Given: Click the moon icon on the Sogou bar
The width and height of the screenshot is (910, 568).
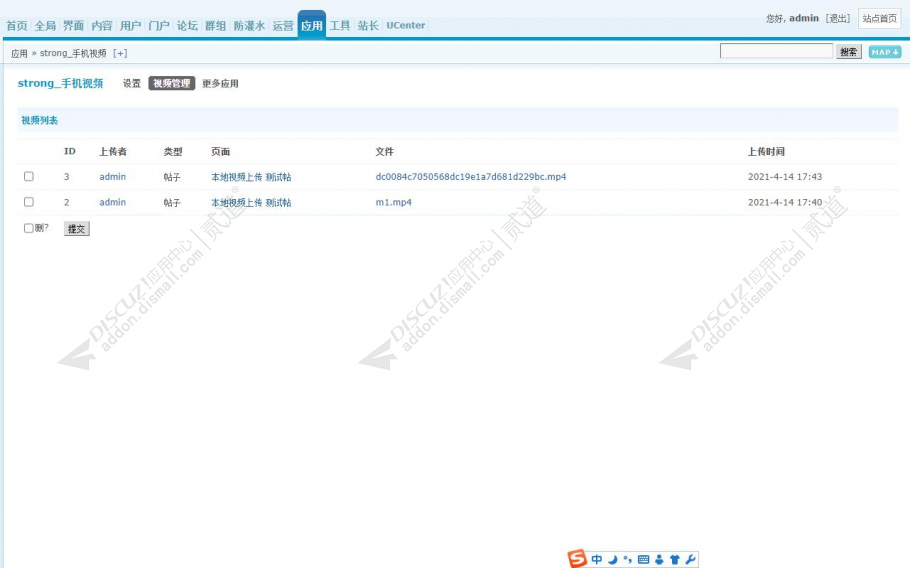Looking at the screenshot, I should pos(613,559).
